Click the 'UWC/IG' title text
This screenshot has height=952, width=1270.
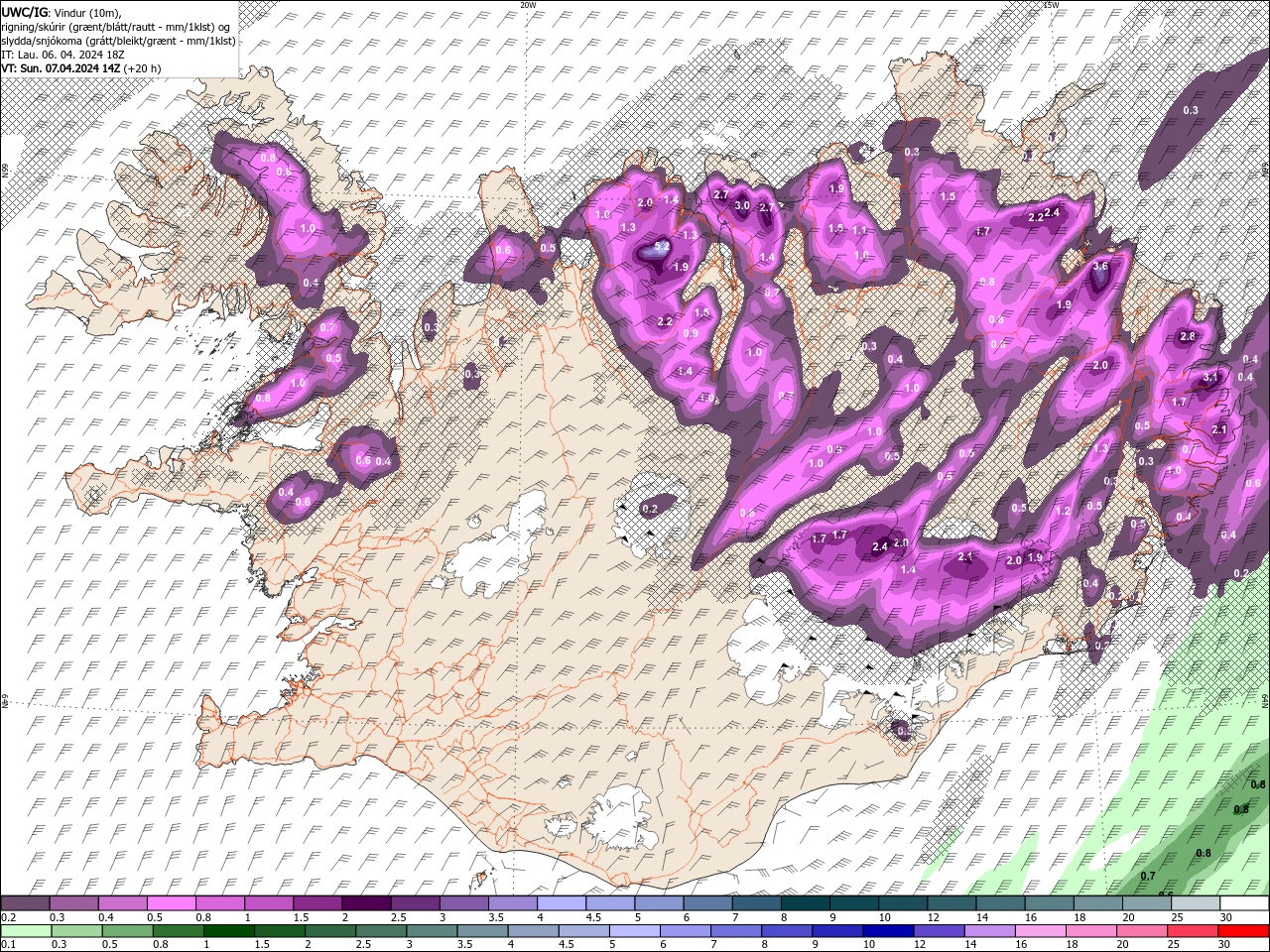(24, 12)
